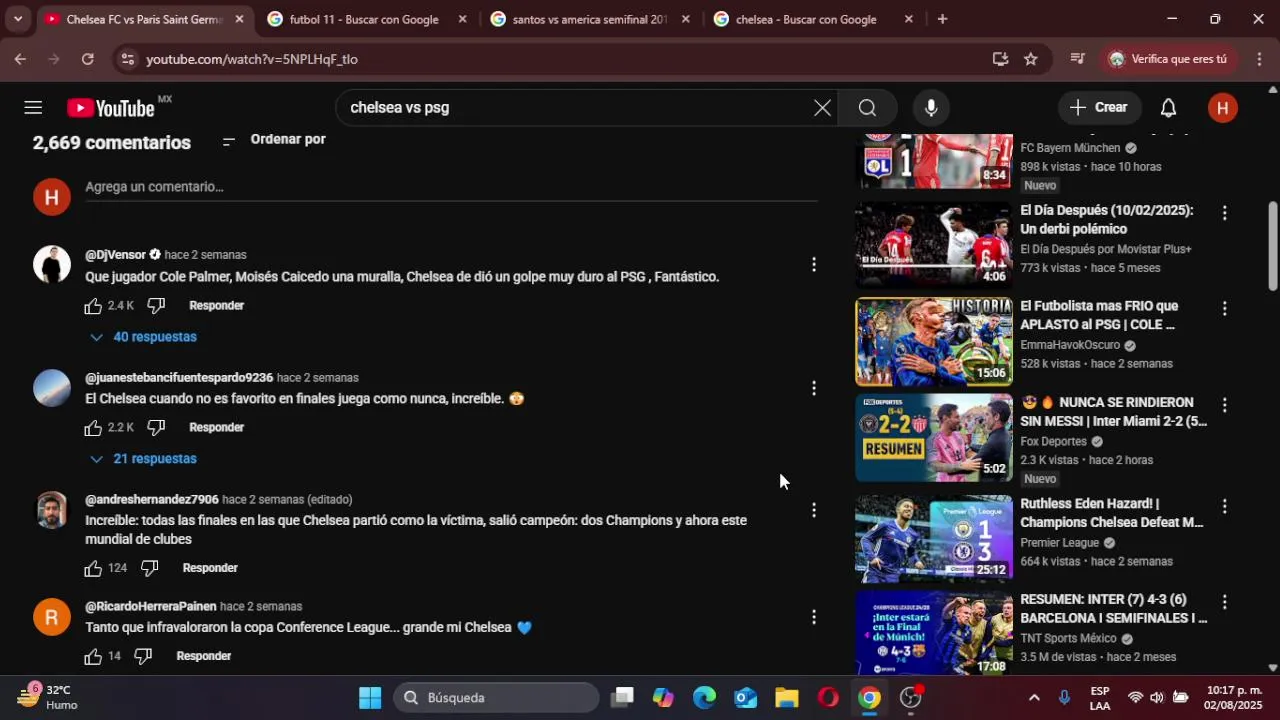The width and height of the screenshot is (1280, 720).
Task: Open the account avatar H menu
Action: [x=1222, y=108]
